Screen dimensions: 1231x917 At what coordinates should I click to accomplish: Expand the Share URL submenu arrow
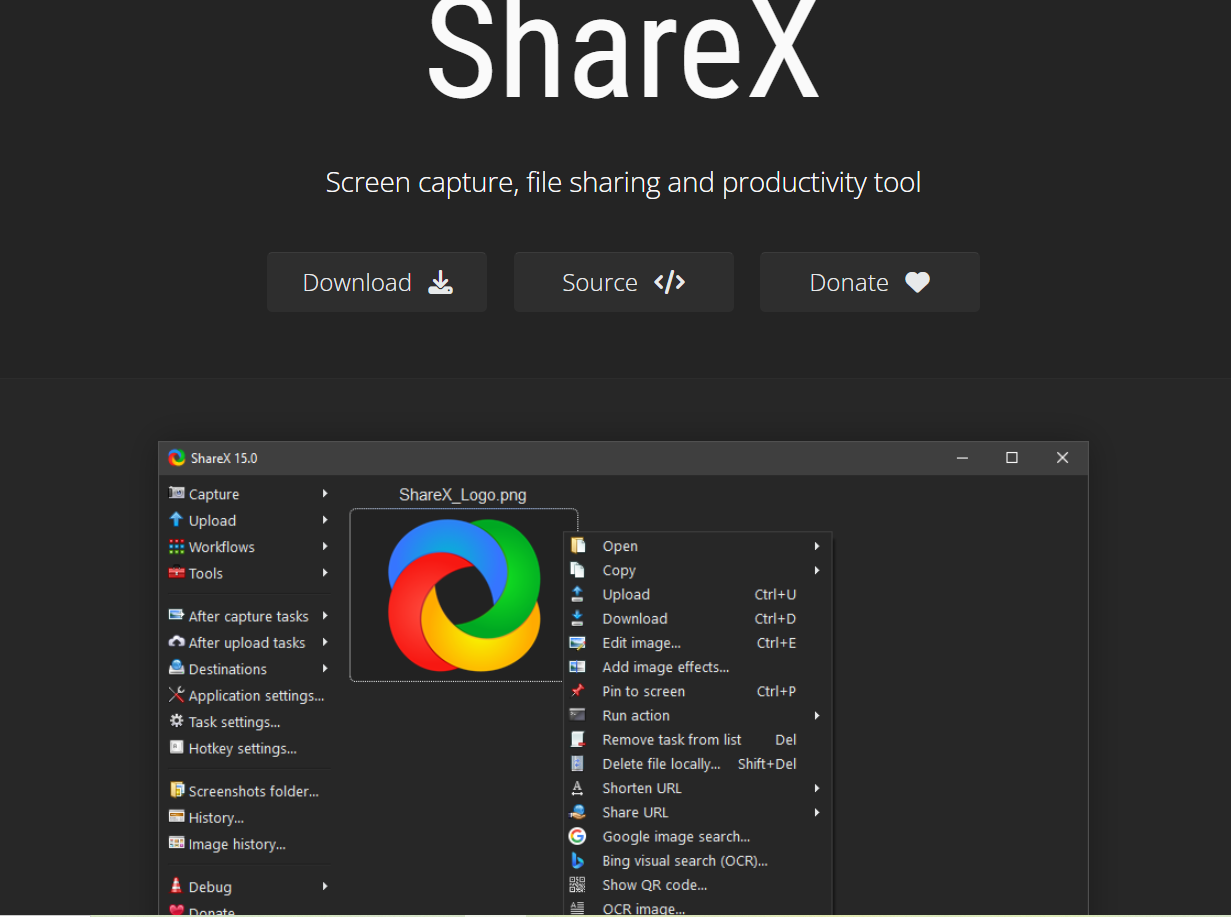point(817,812)
